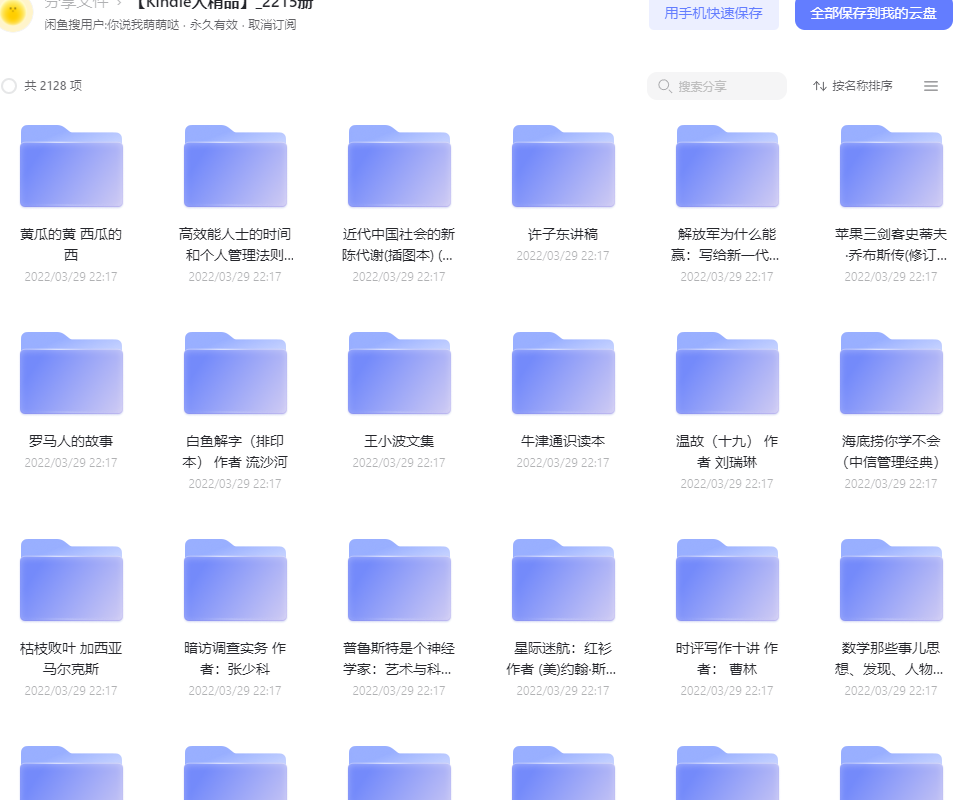Screen dimensions: 961x800
Task: Open the 枯枝败叶 加西亚 马尔克斯 folder
Action: click(72, 581)
